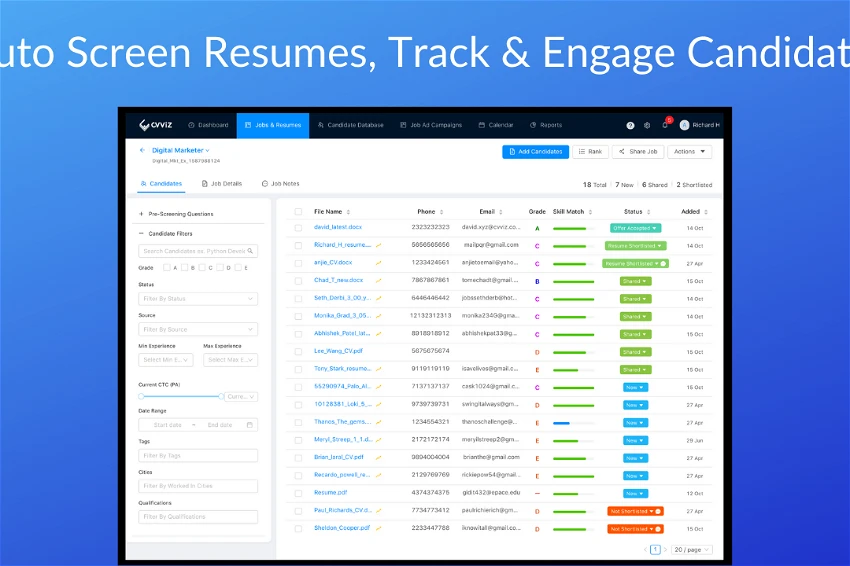Expand the Pre-Screening Questions section
Screen dimensions: 850x566
pos(176,214)
